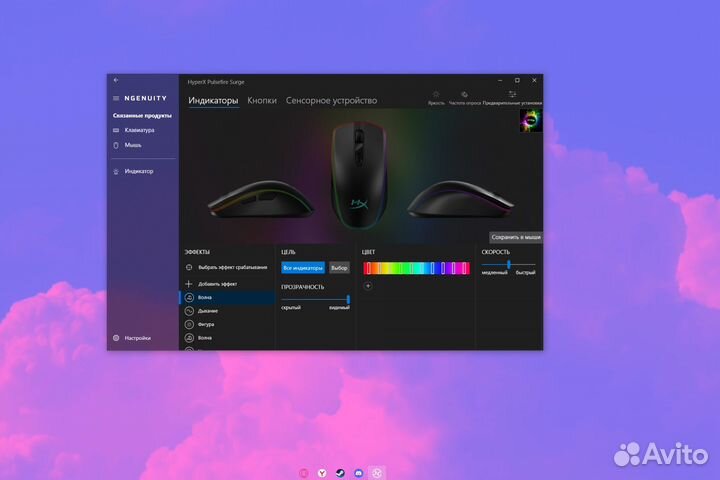
Task: Open Индикатор in the sidebar
Action: click(139, 171)
